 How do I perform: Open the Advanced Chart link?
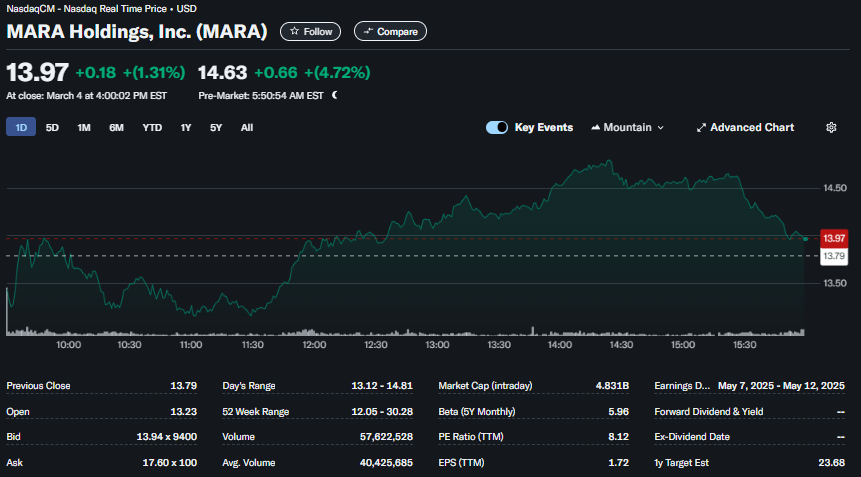click(745, 127)
